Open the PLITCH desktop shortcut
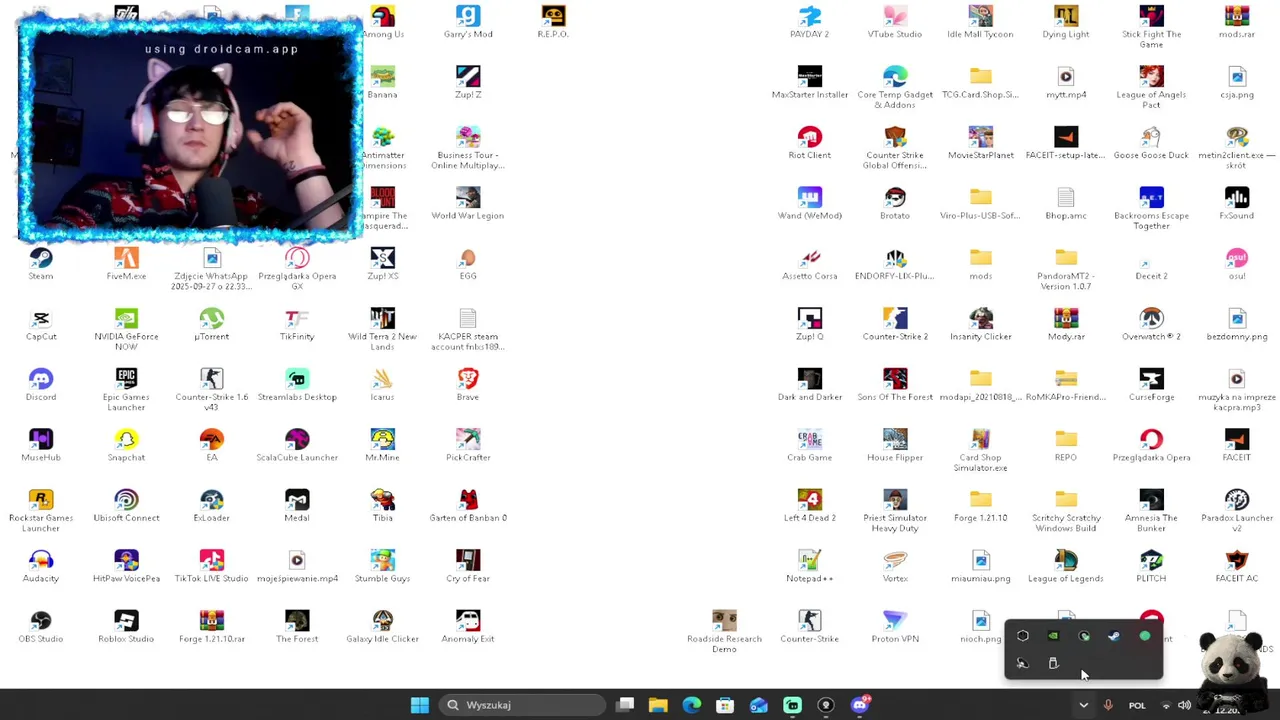This screenshot has width=1280, height=720. [x=1151, y=566]
